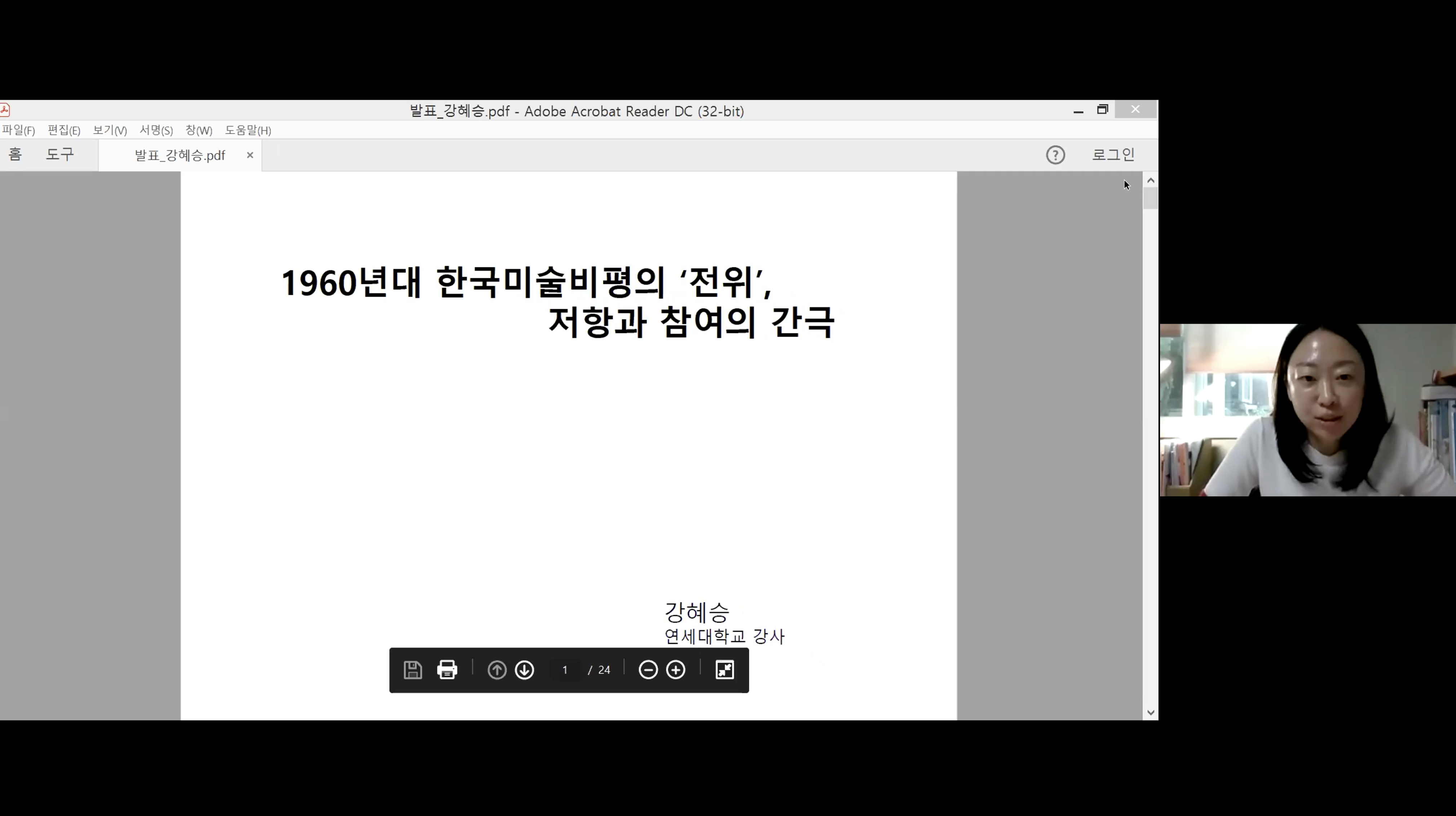Open help via question mark icon
Image resolution: width=1456 pixels, height=816 pixels.
[x=1055, y=155]
